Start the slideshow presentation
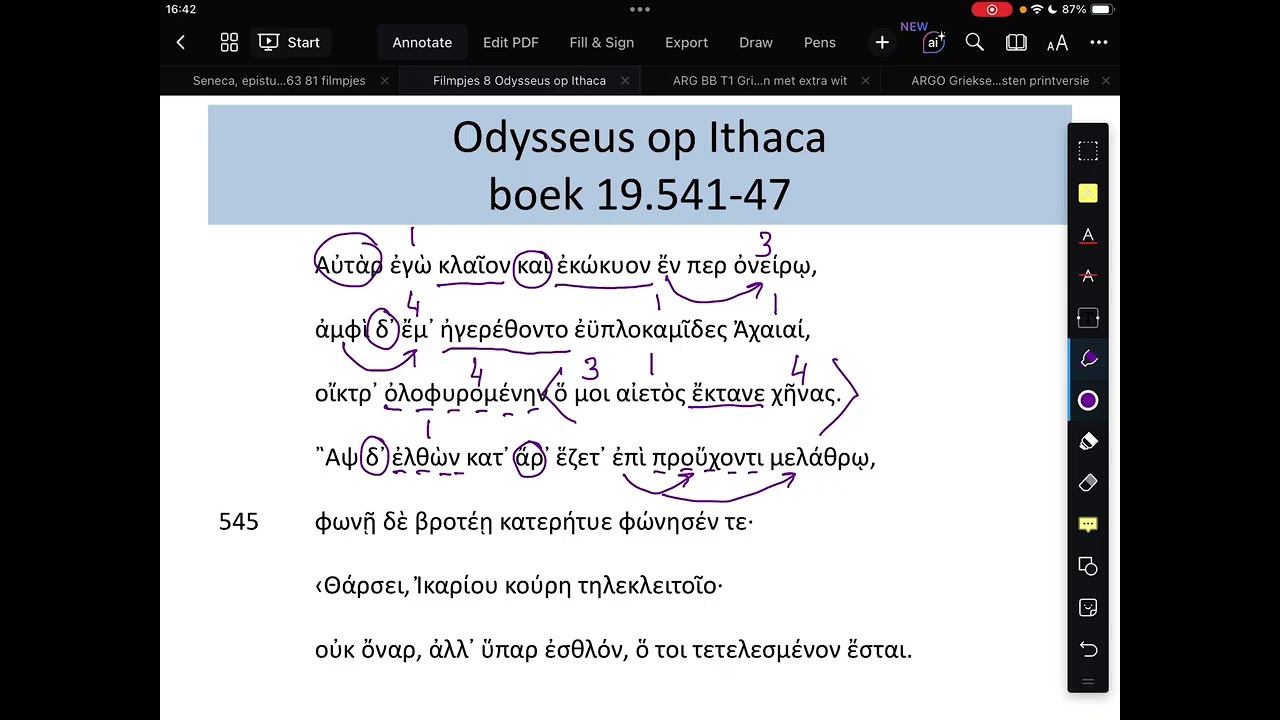This screenshot has width=1280, height=720. click(289, 42)
